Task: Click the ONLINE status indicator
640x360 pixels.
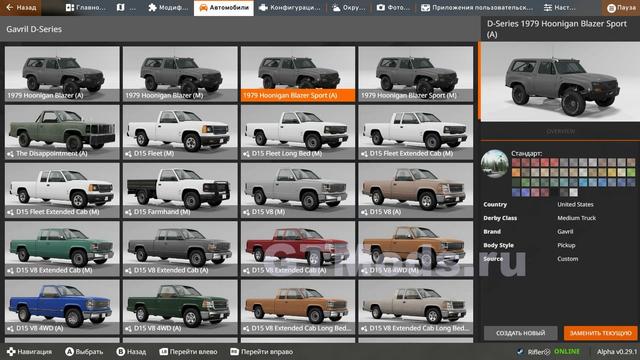Action: (x=567, y=351)
